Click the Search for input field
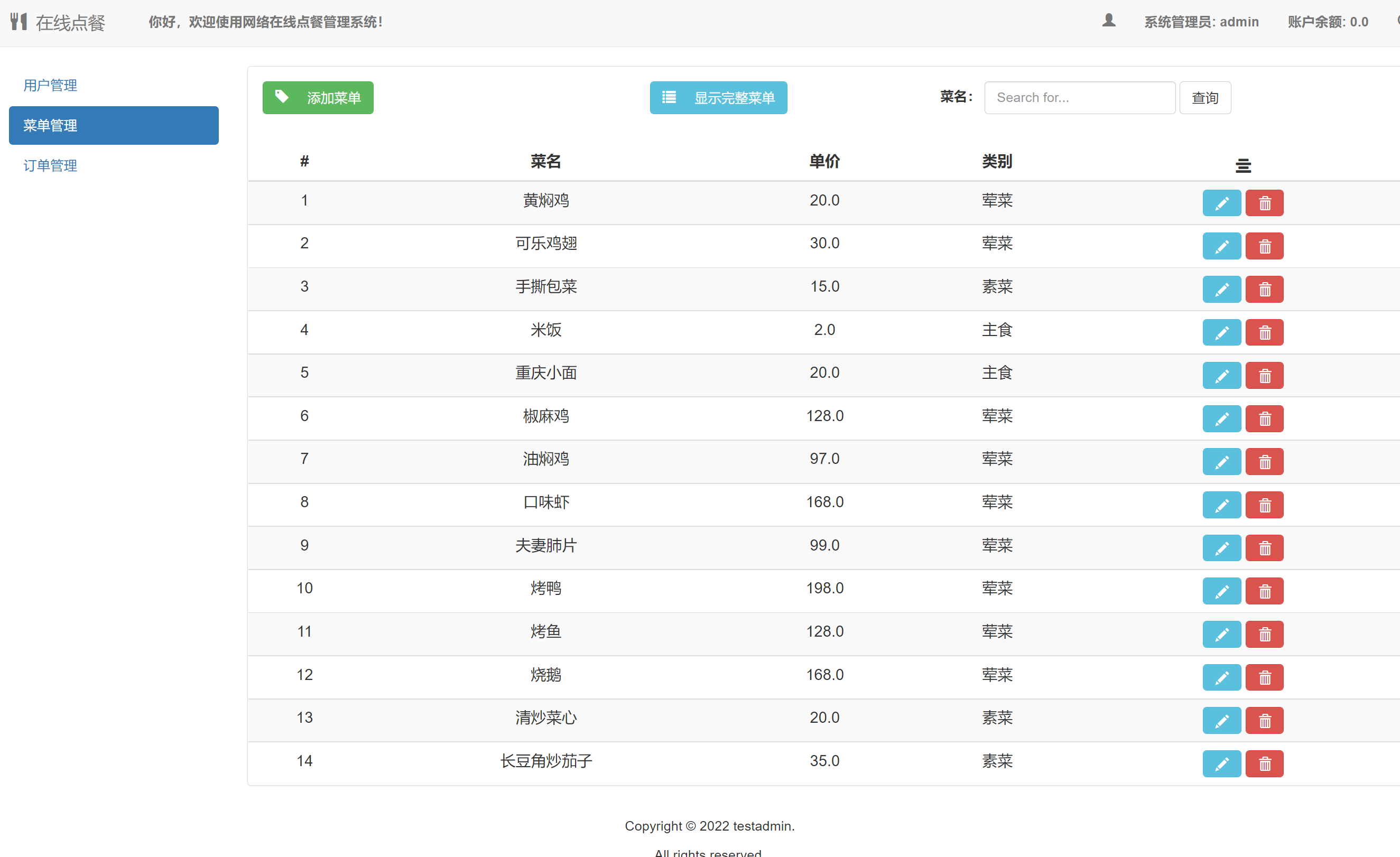 coord(1079,97)
